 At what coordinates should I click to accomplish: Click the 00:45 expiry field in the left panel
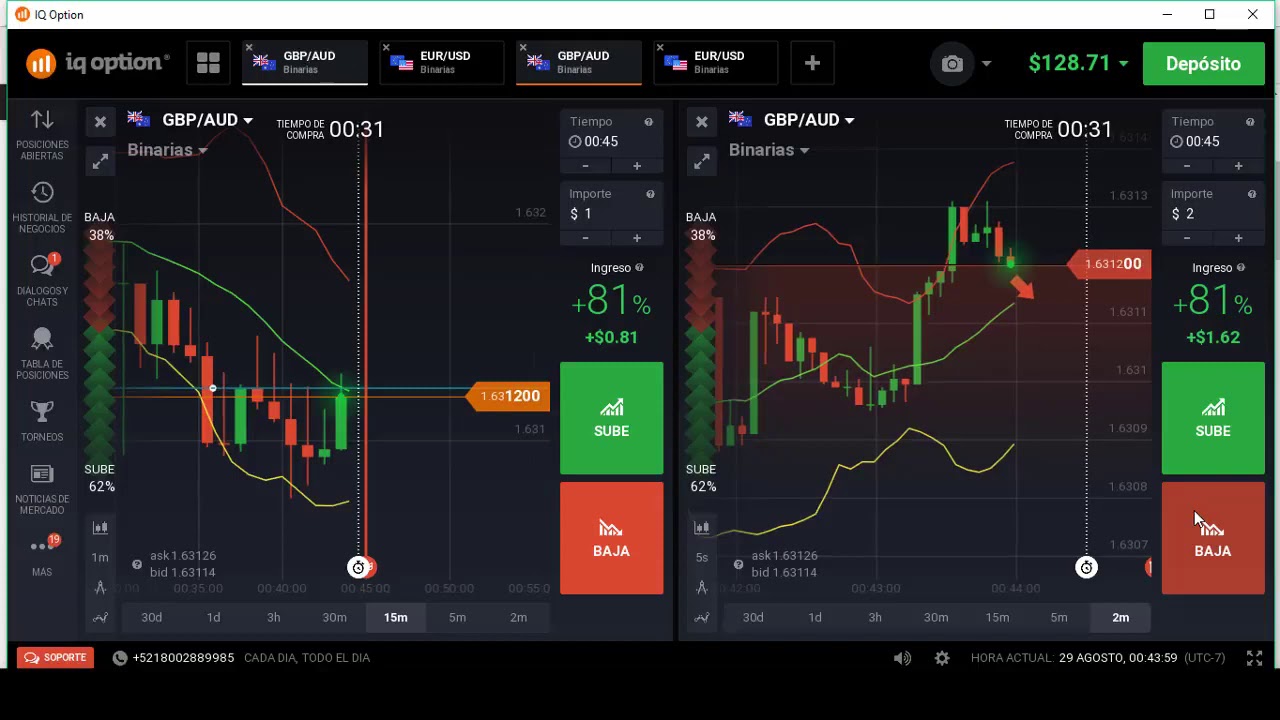[x=612, y=142]
